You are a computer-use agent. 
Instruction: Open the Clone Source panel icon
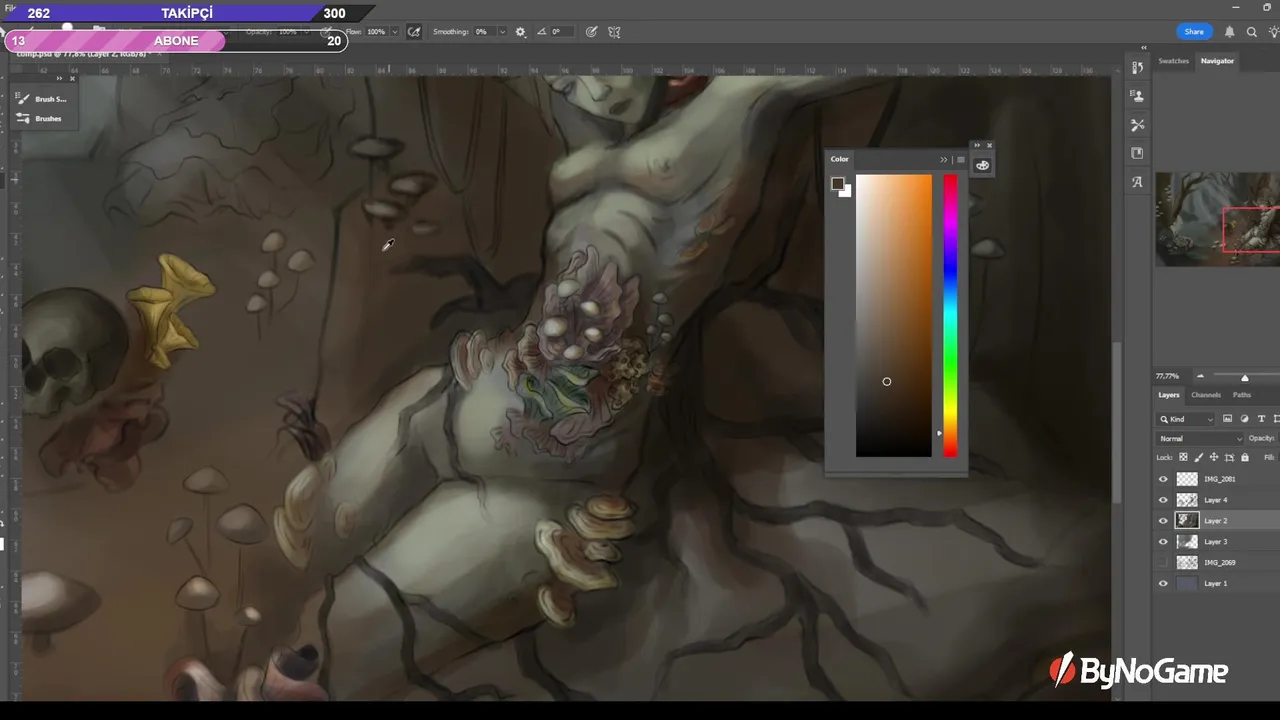1137,96
